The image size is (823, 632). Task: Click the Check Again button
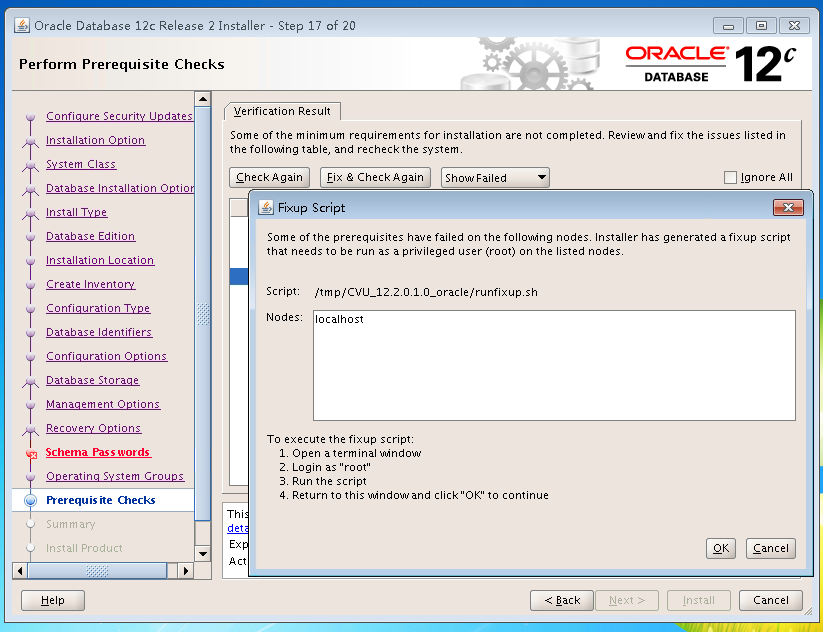269,177
